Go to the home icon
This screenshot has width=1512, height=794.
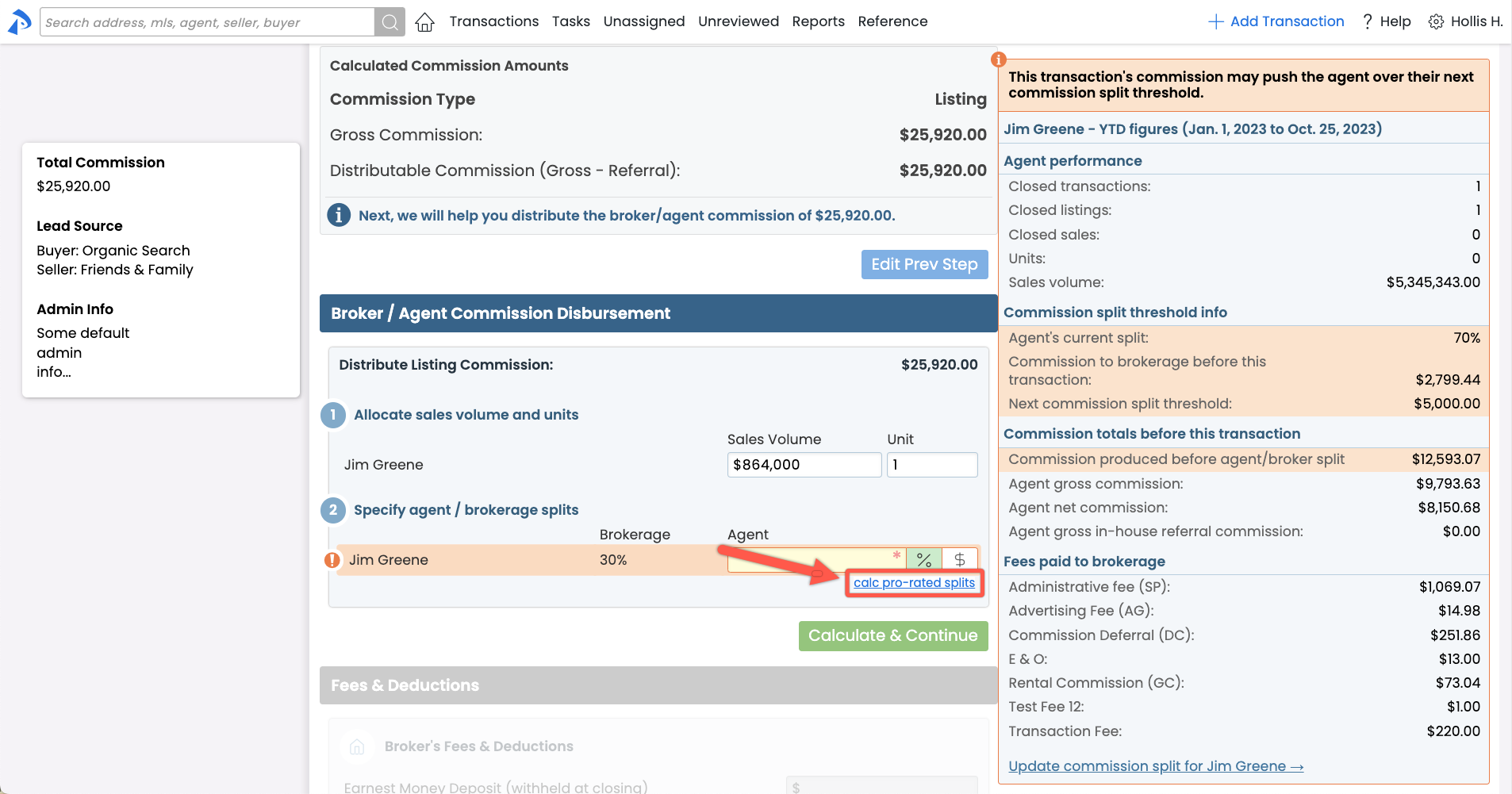(425, 22)
